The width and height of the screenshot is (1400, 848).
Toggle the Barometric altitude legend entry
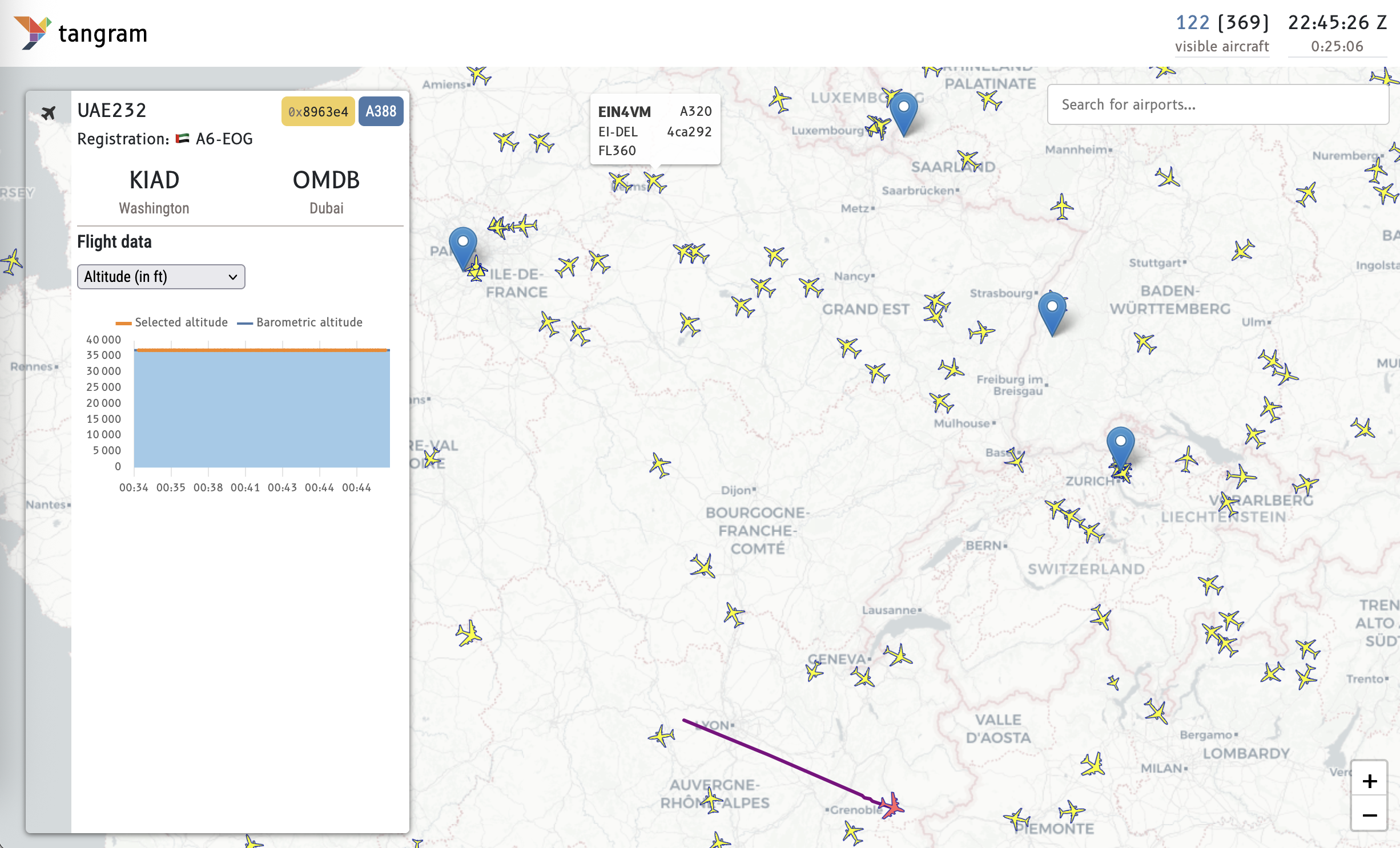point(300,322)
